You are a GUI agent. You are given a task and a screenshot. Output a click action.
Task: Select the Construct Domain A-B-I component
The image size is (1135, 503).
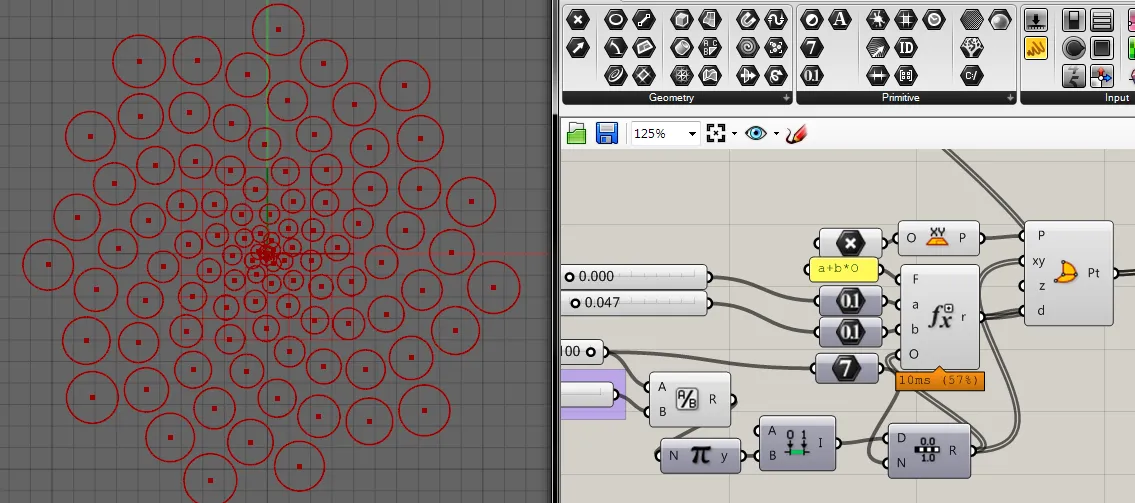coord(797,443)
